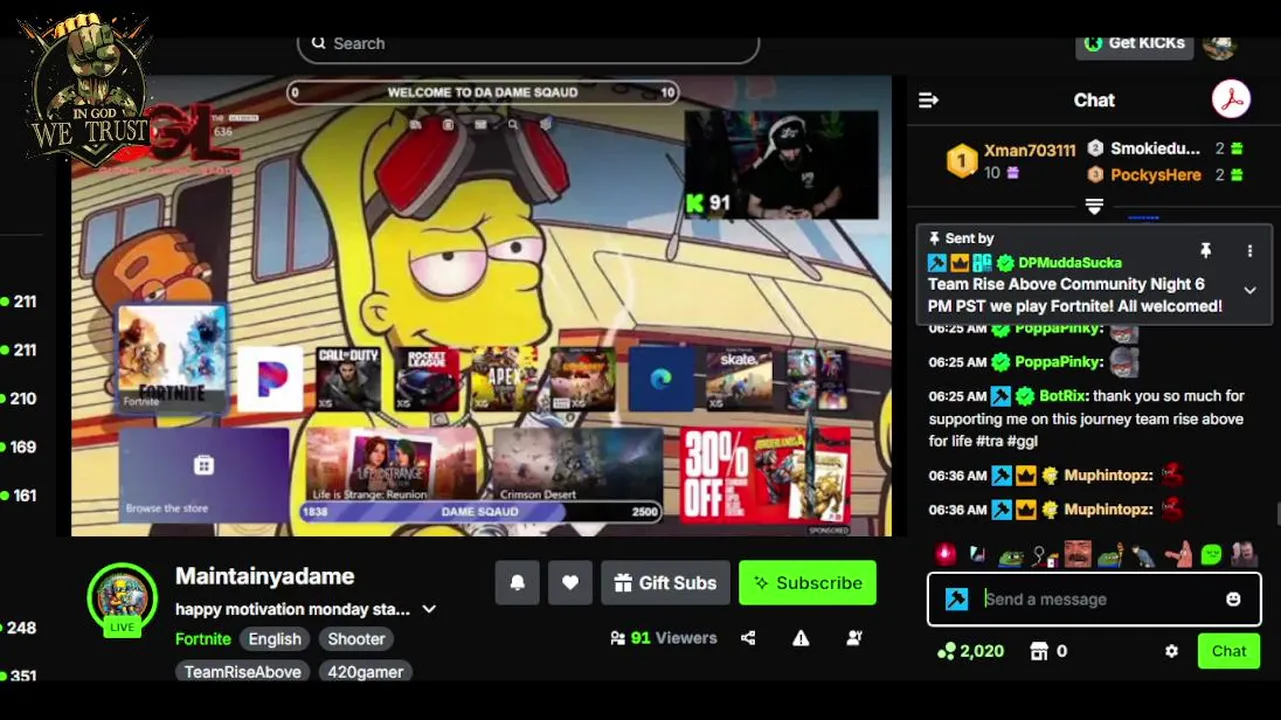The height and width of the screenshot is (720, 1281).
Task: Open chat settings with the gear icon
Action: coord(1171,651)
